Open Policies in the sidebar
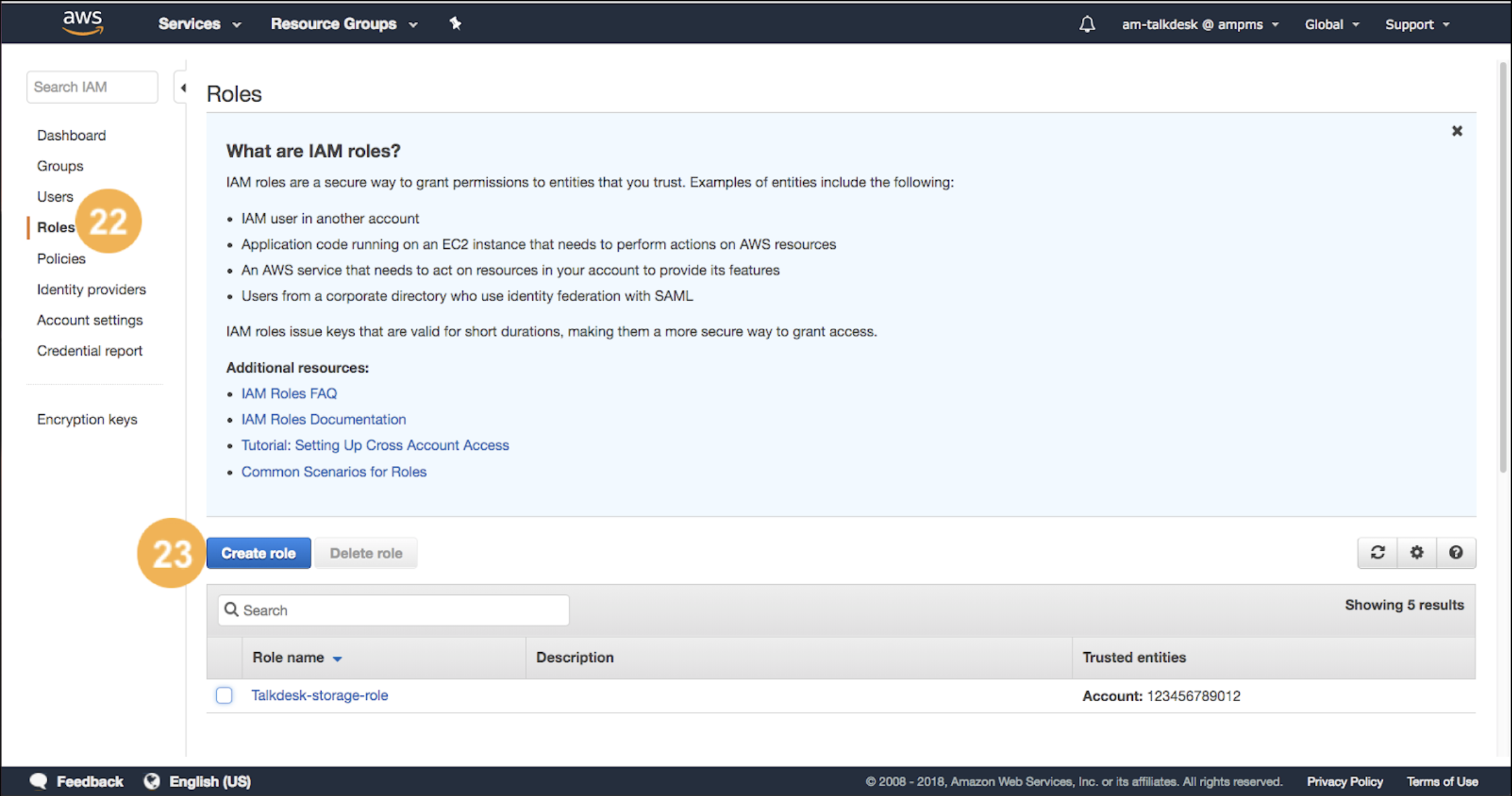 tap(61, 258)
